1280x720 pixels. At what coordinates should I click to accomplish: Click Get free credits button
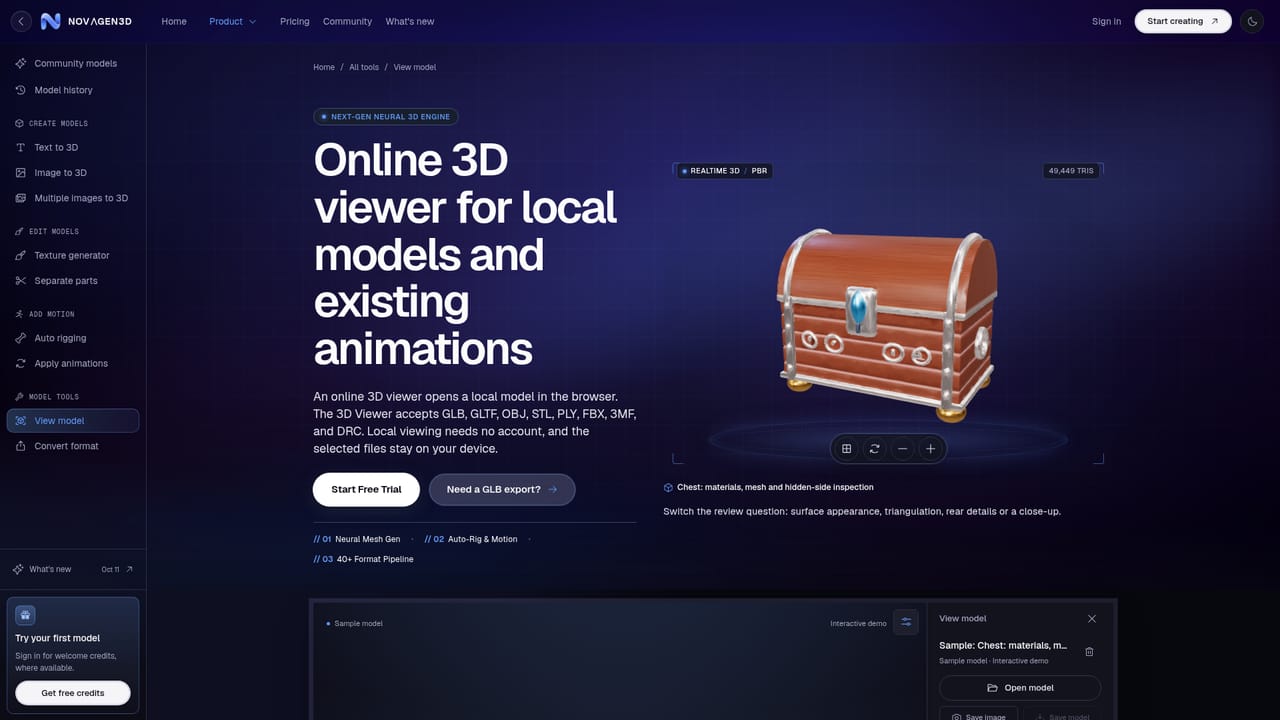coord(73,693)
